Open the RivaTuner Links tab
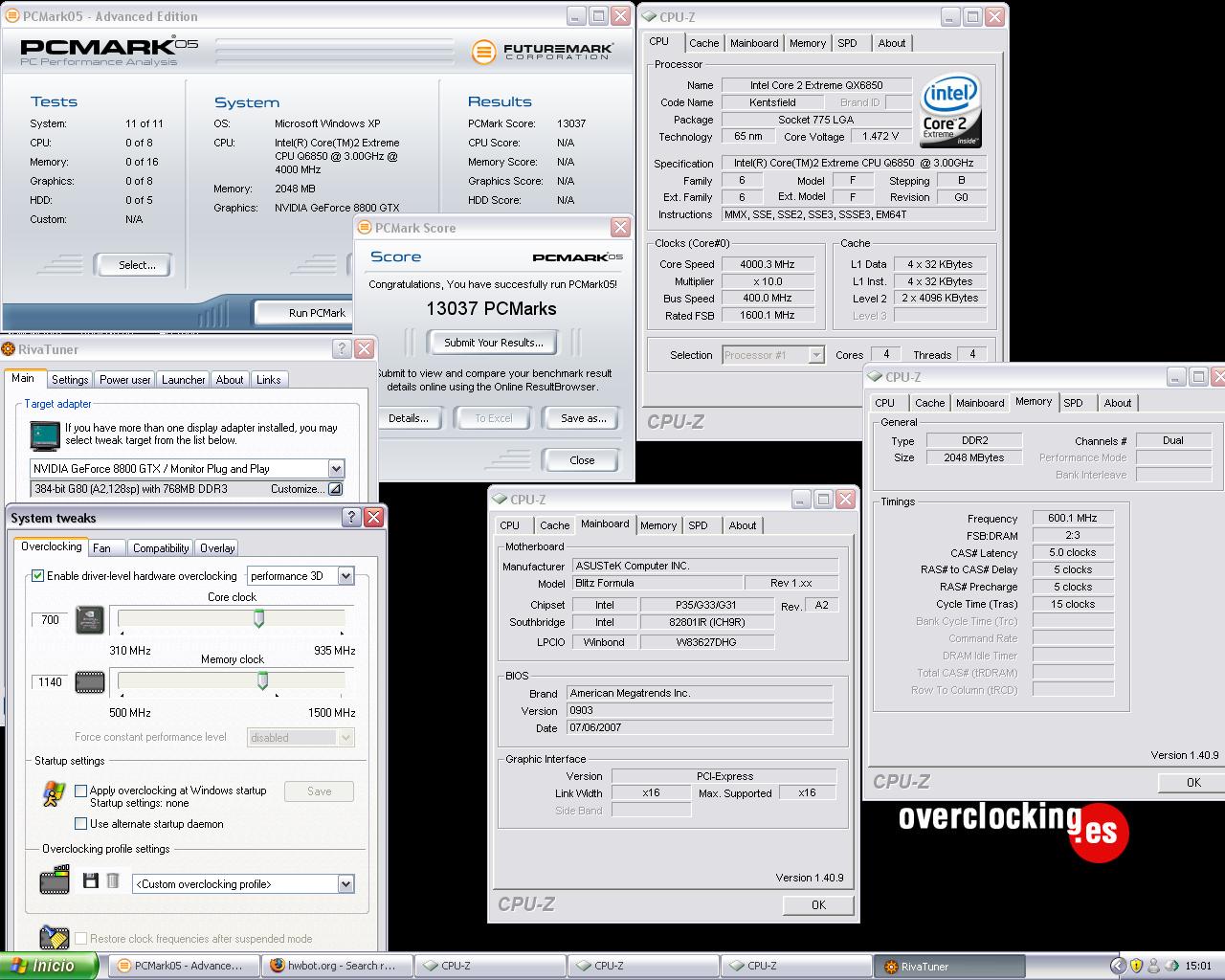This screenshot has height=980, width=1225. coord(269,380)
